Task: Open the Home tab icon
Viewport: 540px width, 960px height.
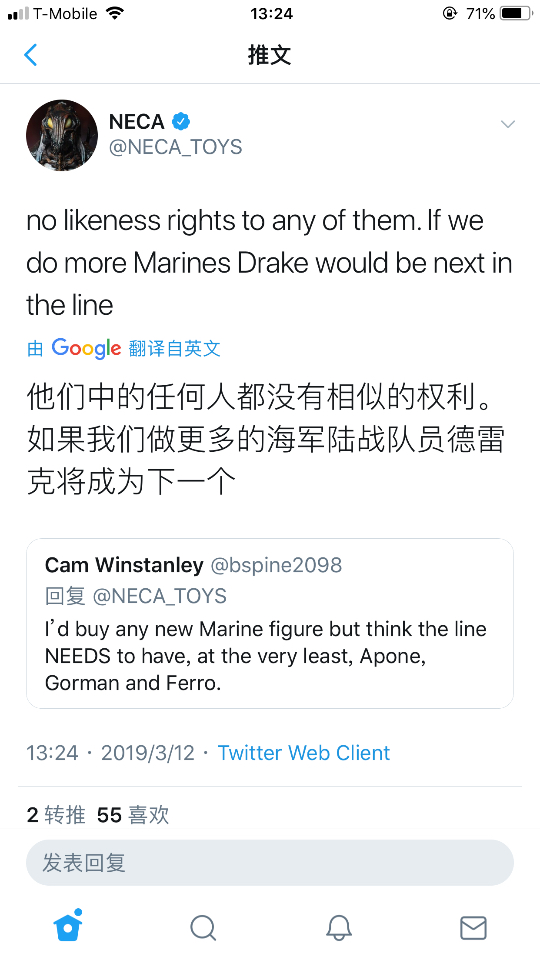Action: (68, 926)
